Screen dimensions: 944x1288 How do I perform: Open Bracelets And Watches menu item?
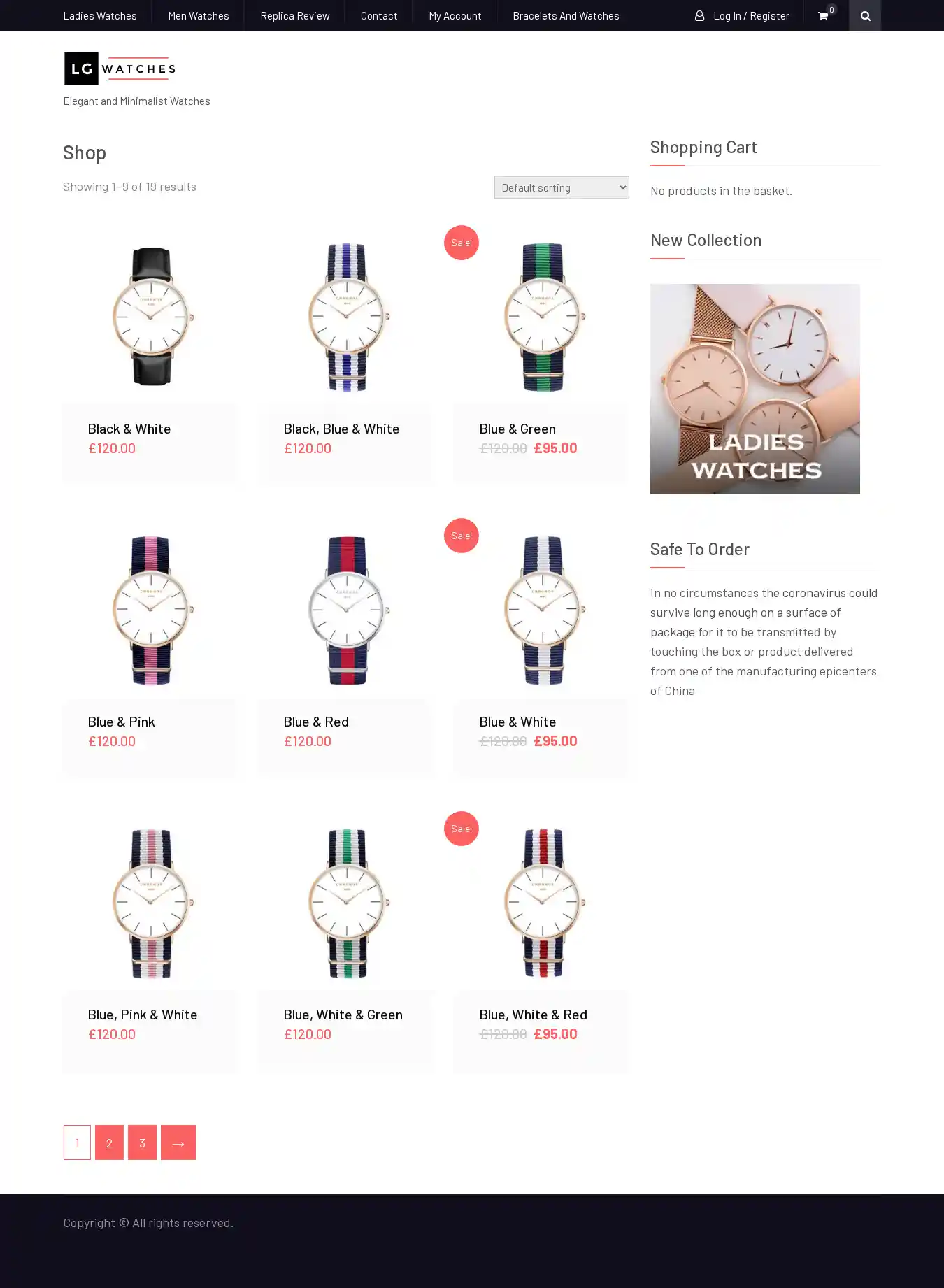pyautogui.click(x=566, y=15)
